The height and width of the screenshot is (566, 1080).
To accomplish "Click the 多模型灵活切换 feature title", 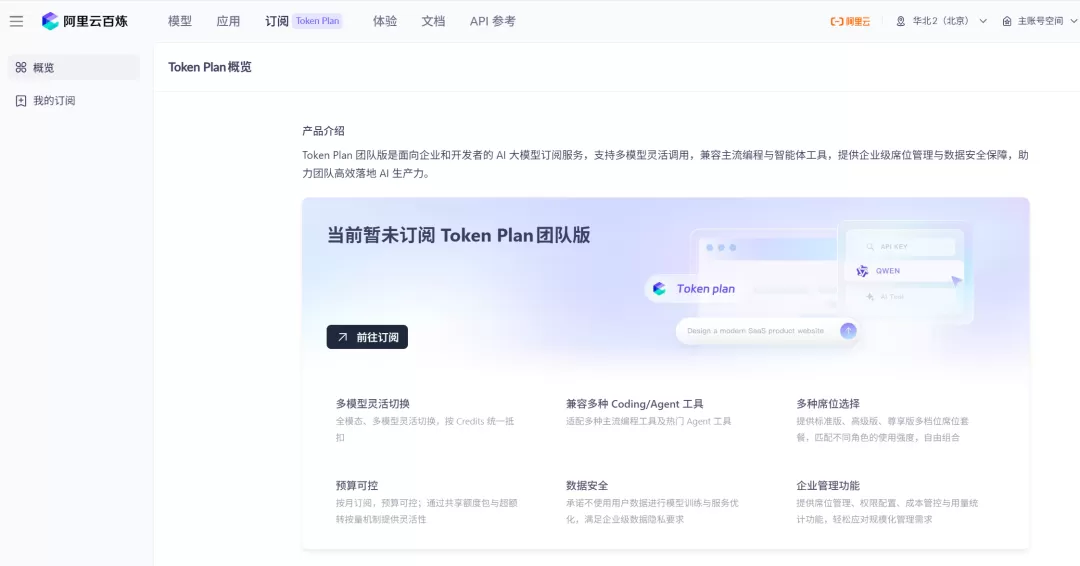I will (x=373, y=403).
